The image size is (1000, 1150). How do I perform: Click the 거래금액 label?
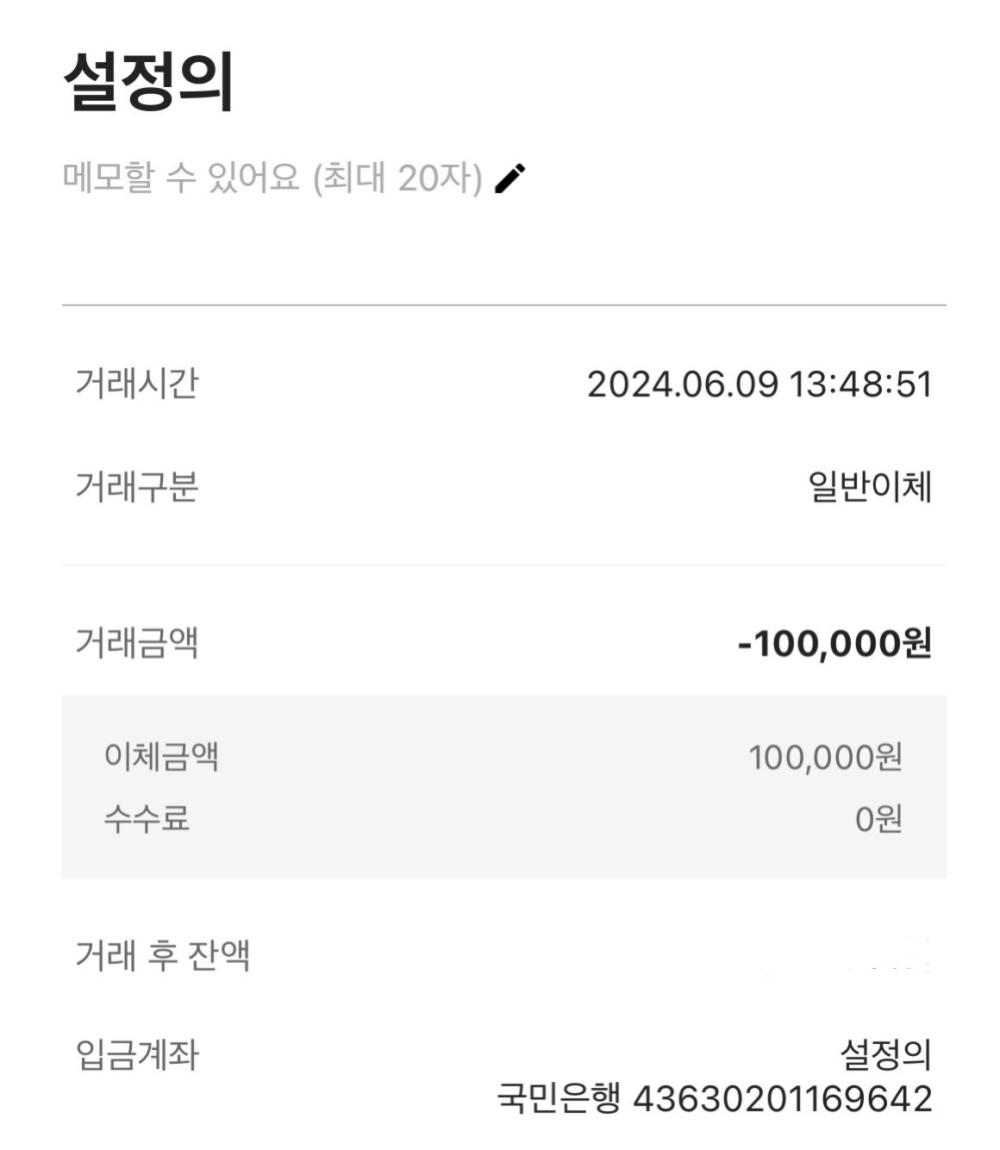(x=136, y=642)
